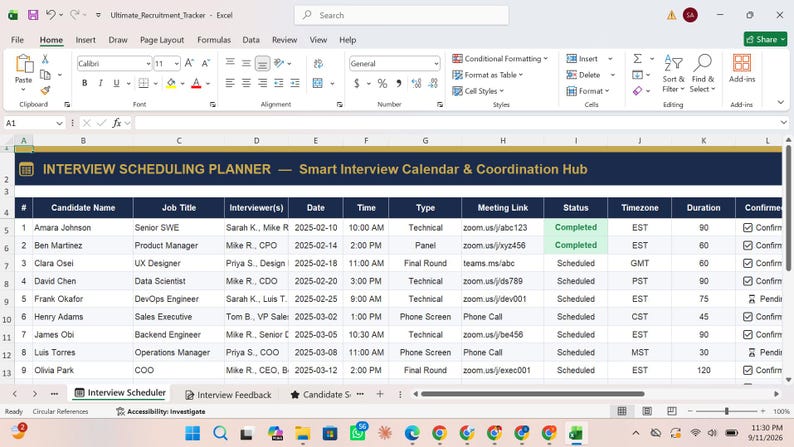This screenshot has width=794, height=447.
Task: Open the number format General dropdown
Action: click(436, 64)
